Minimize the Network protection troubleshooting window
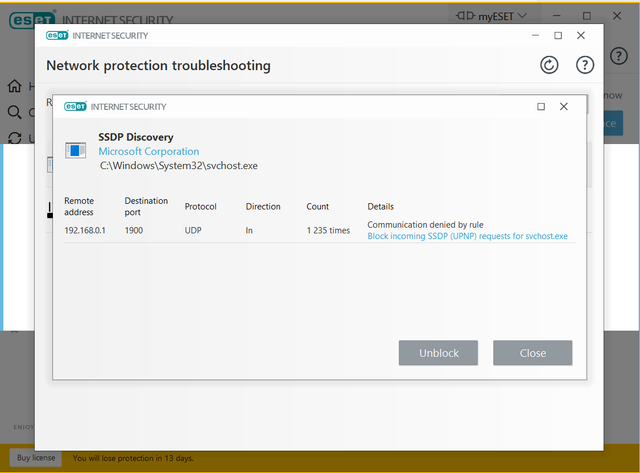This screenshot has width=640, height=473. (x=536, y=36)
